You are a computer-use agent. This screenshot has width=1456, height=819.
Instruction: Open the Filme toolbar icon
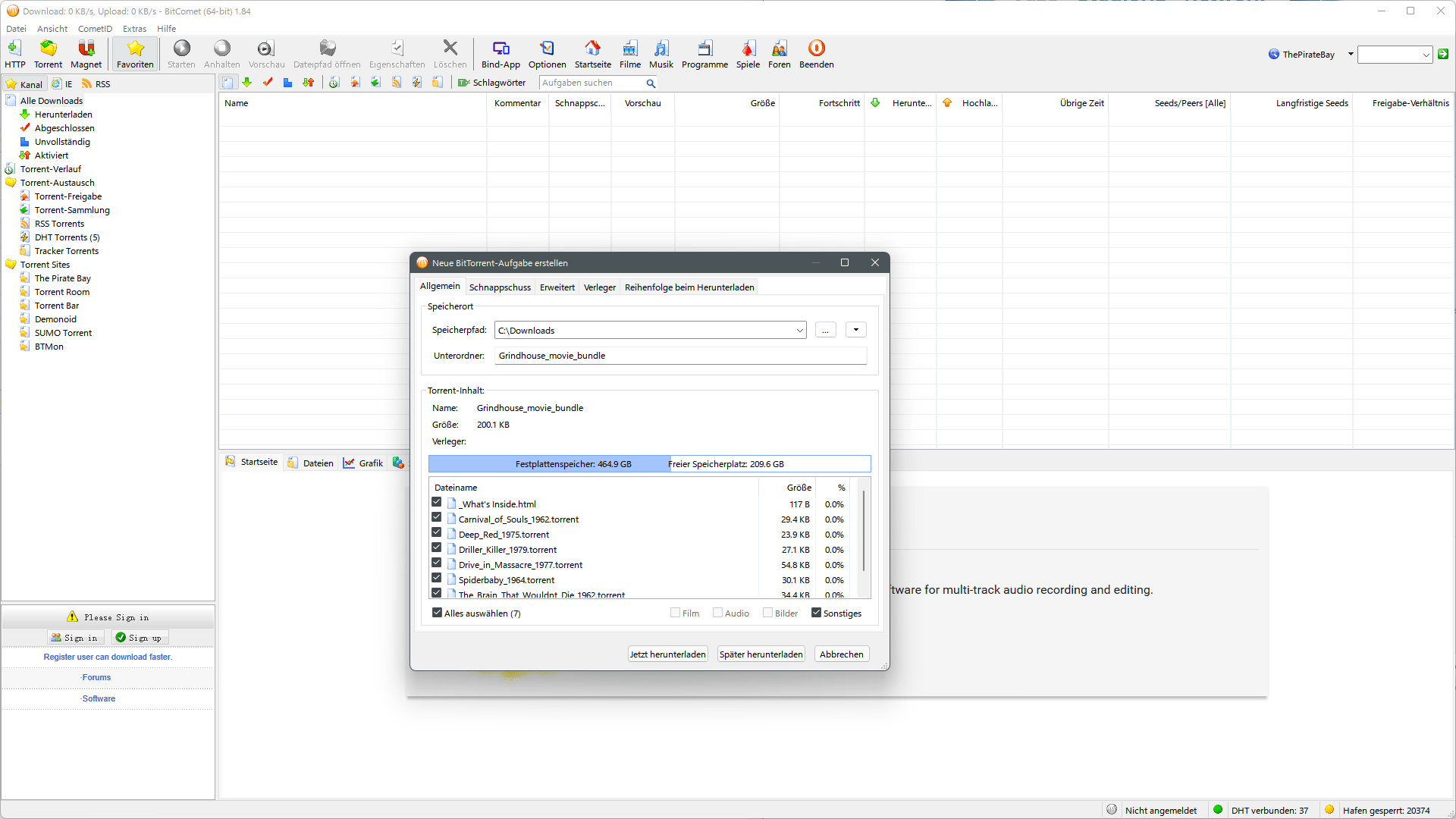coord(629,55)
